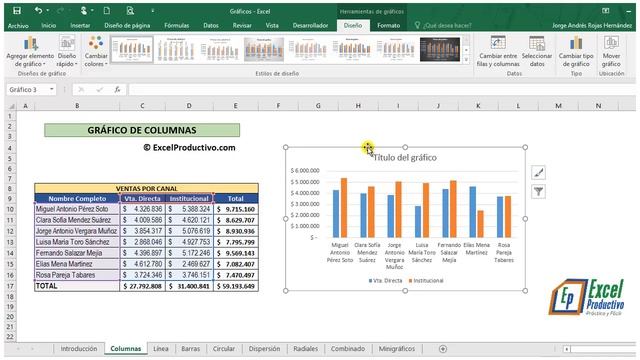Image resolution: width=640 pixels, height=360 pixels.
Task: Expand the Name Box dropdown arrow
Action: [x=52, y=89]
